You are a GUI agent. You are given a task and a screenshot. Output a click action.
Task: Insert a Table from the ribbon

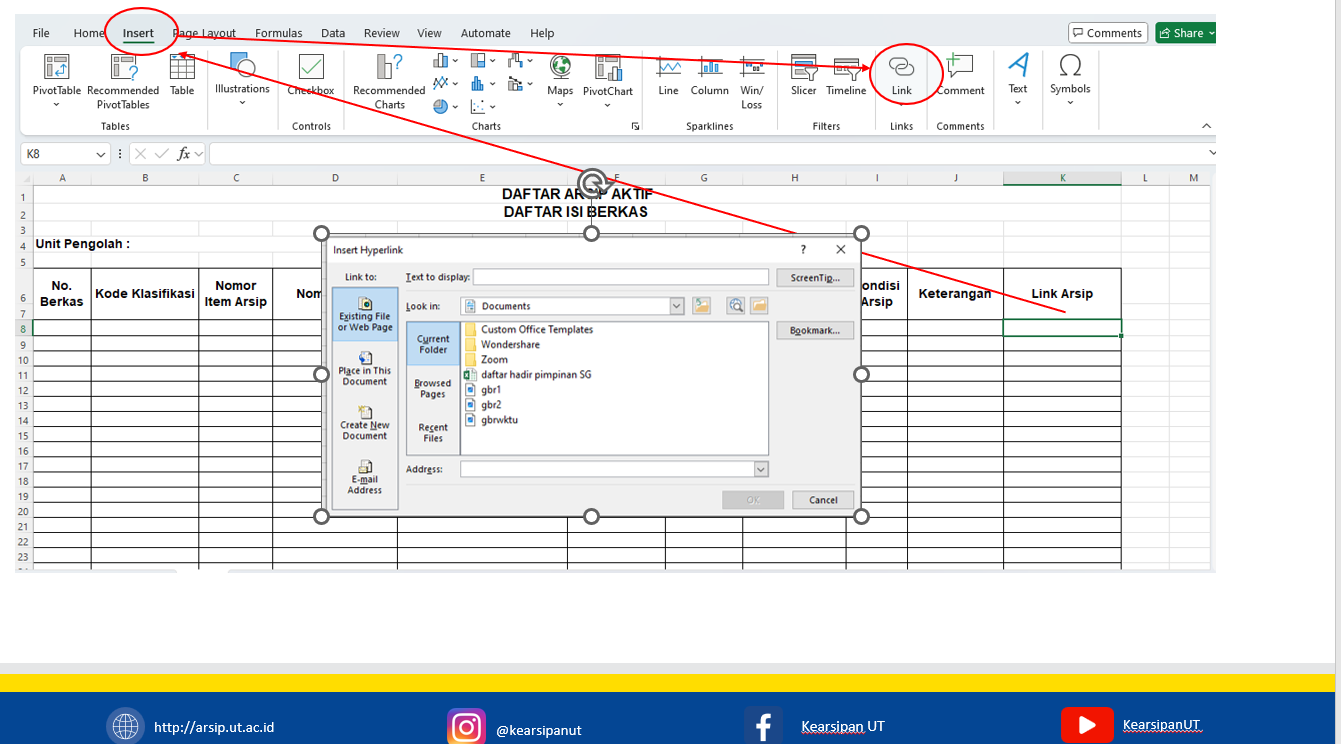click(182, 68)
